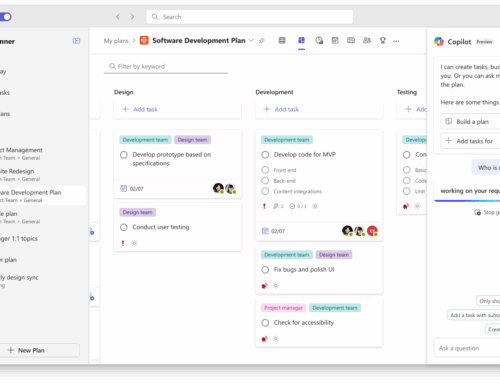The width and height of the screenshot is (500, 383).
Task: Open the People view icon
Action: pyautogui.click(x=367, y=40)
